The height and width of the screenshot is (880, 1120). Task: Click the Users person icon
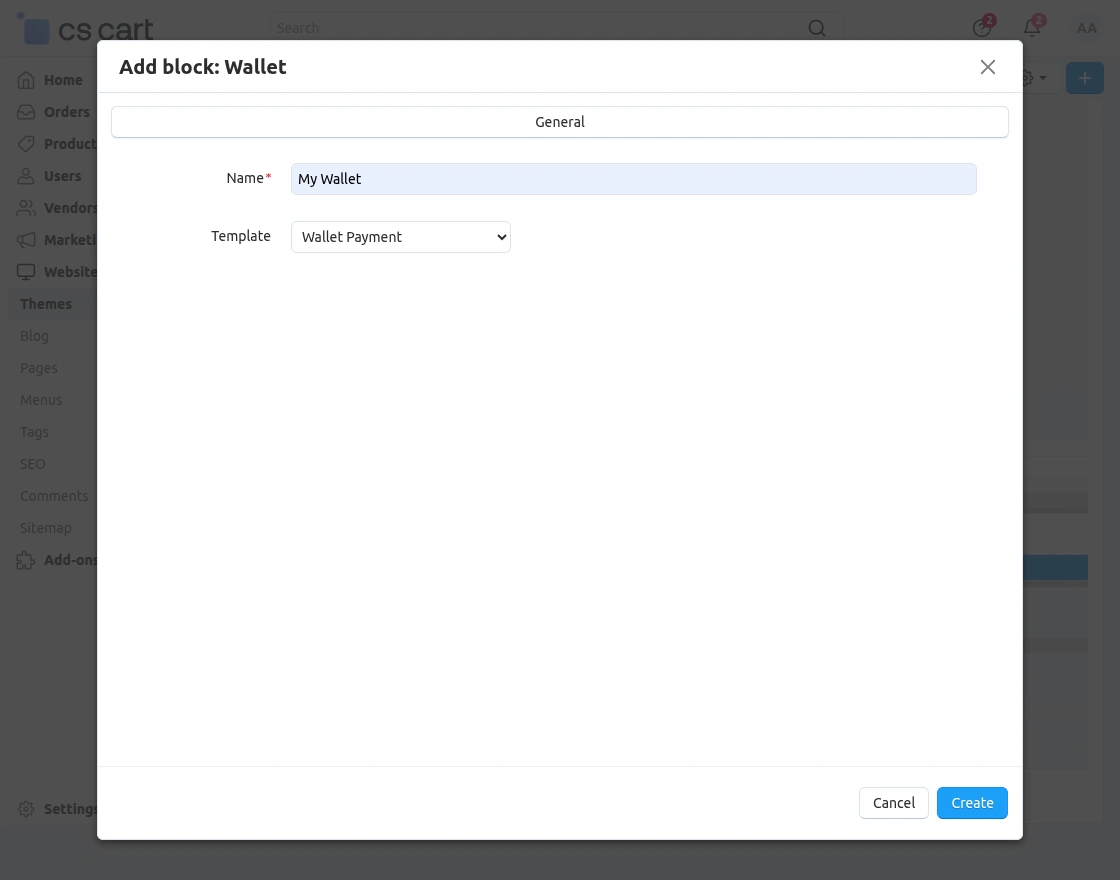(26, 176)
